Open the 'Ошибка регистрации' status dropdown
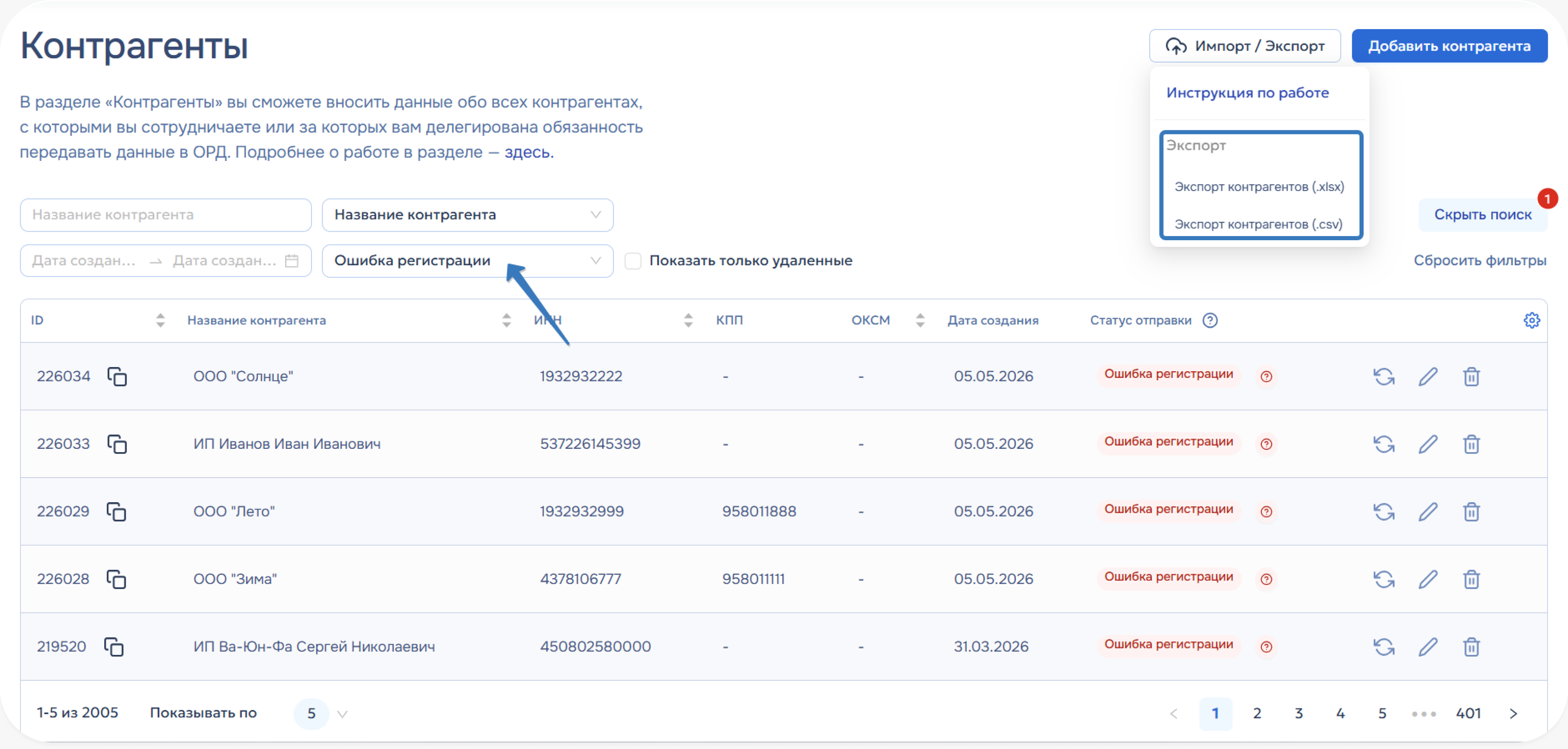 pyautogui.click(x=468, y=261)
